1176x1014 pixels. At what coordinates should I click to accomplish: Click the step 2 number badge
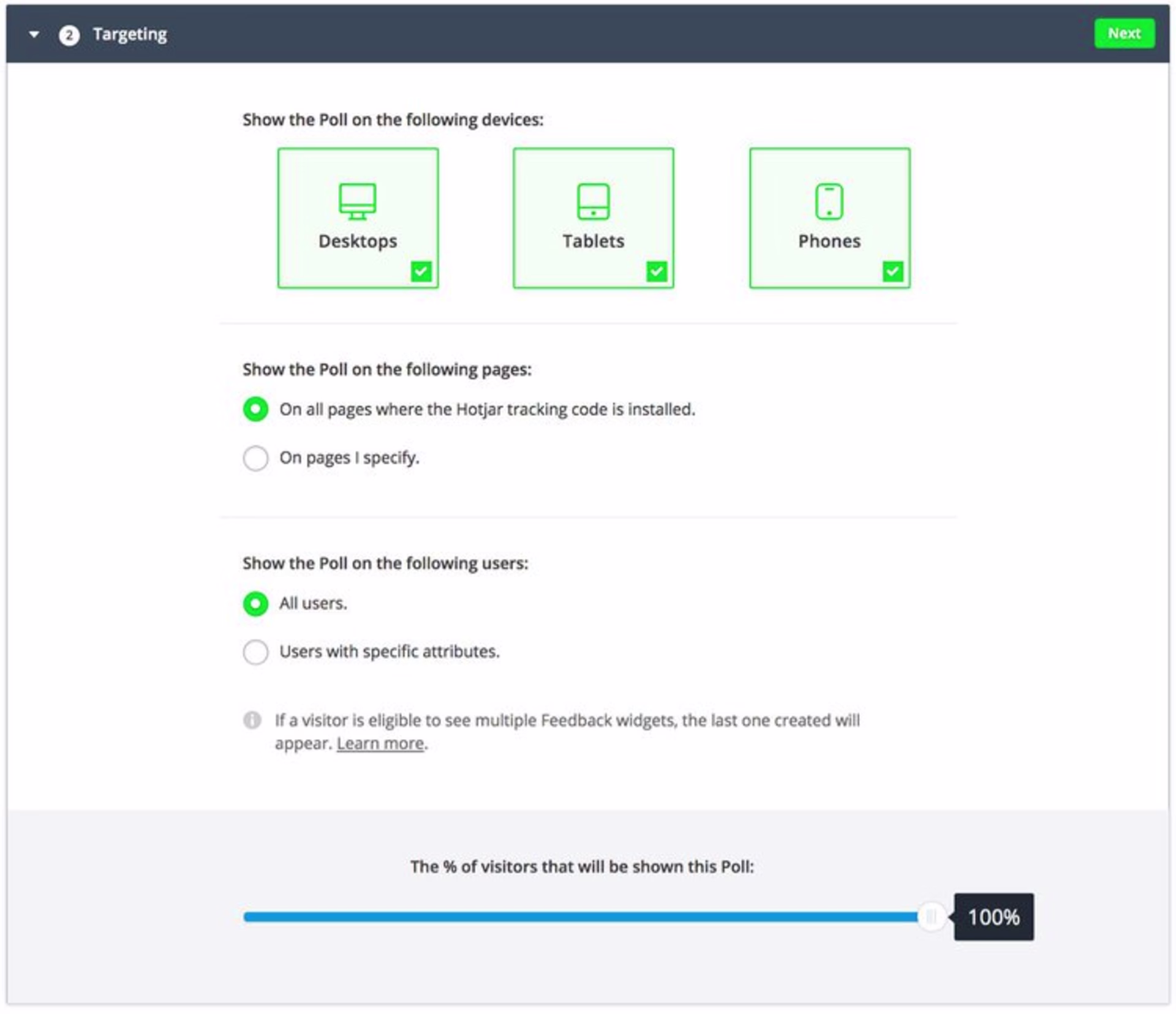pos(69,35)
